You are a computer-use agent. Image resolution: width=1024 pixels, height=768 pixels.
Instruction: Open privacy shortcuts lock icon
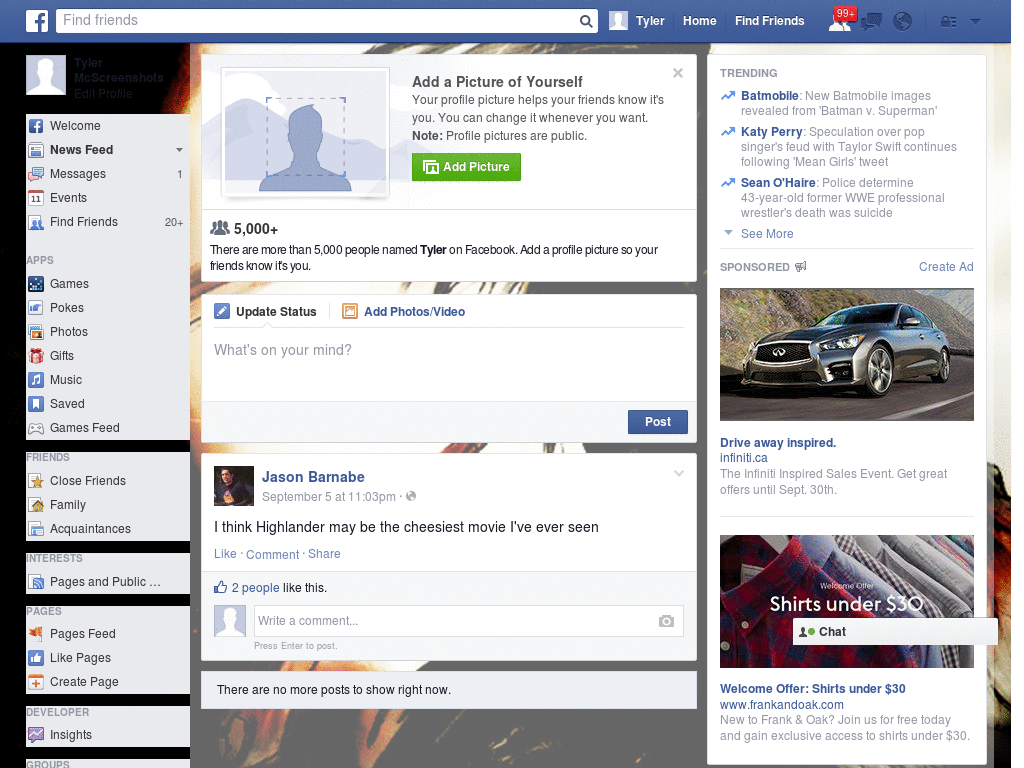[x=948, y=22]
